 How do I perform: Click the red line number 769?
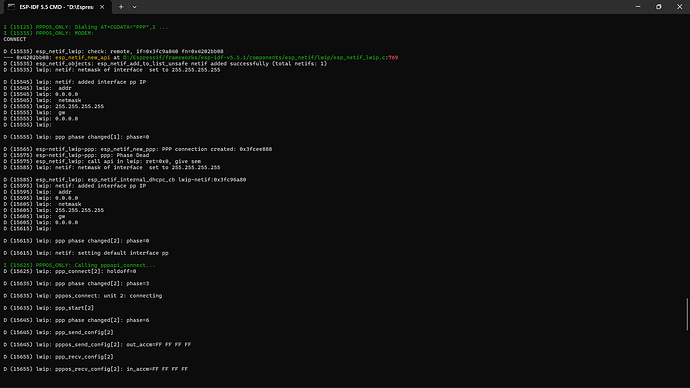pyautogui.click(x=393, y=58)
